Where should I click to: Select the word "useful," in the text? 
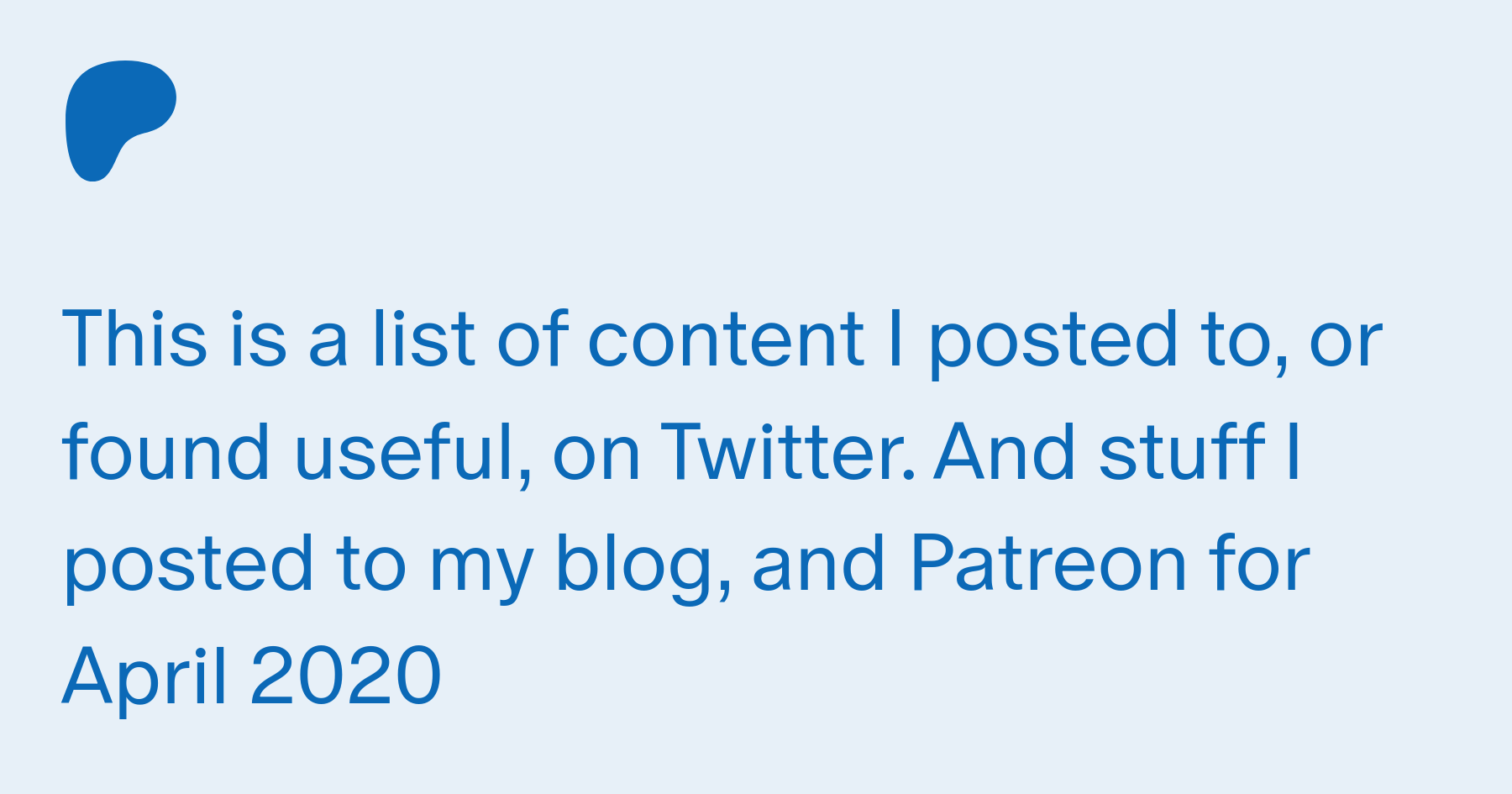coord(413,453)
